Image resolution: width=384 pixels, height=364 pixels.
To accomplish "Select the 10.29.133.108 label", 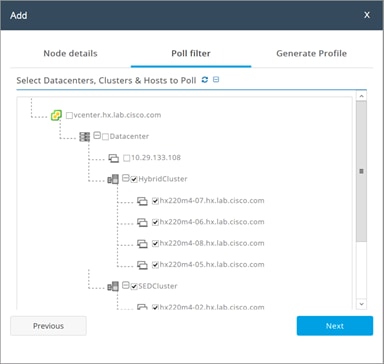I will 156,158.
